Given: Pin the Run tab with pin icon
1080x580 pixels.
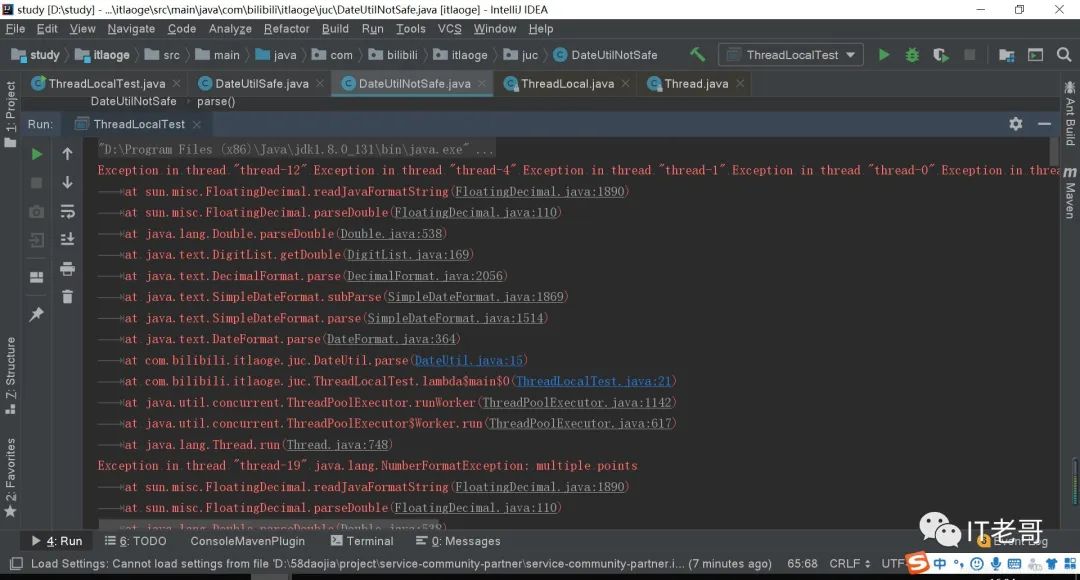Looking at the screenshot, I should click(37, 314).
